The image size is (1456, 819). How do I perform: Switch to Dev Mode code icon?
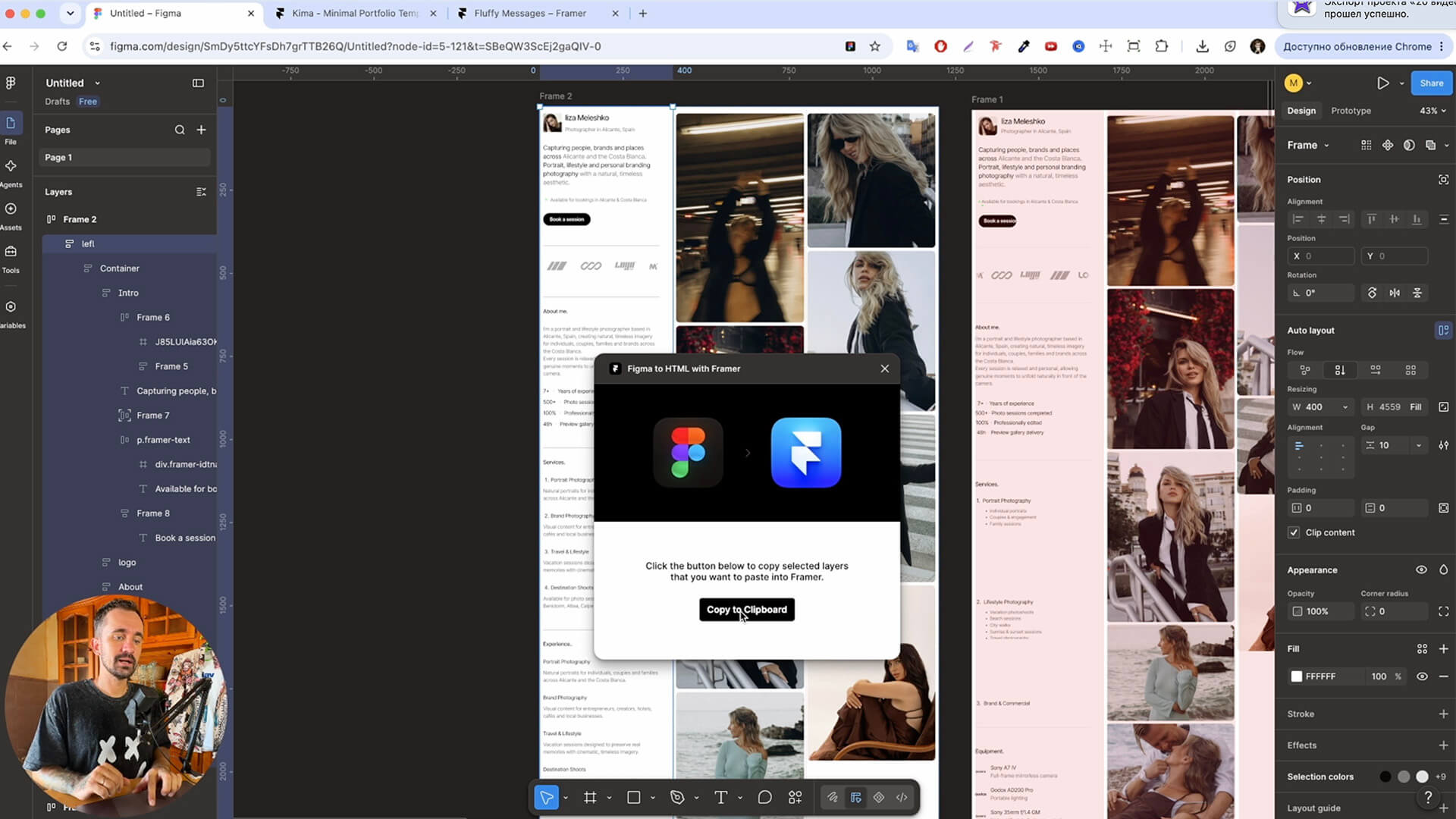902,797
